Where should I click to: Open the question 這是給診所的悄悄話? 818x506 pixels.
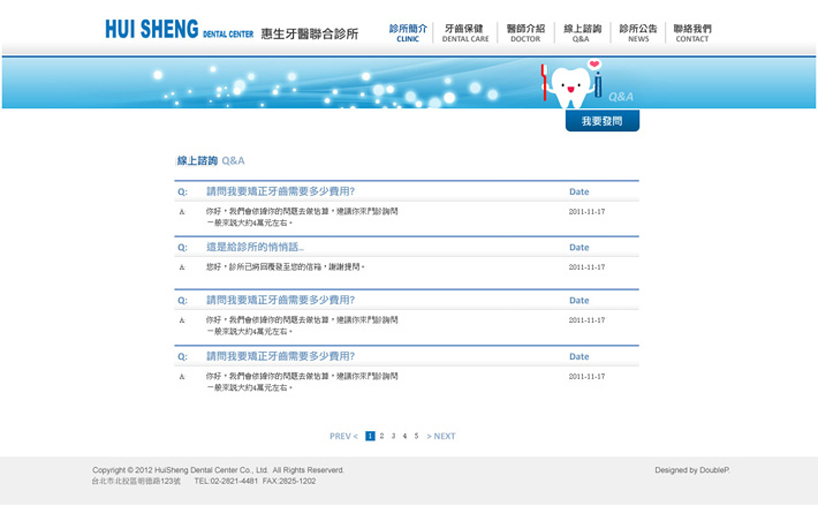click(255, 247)
